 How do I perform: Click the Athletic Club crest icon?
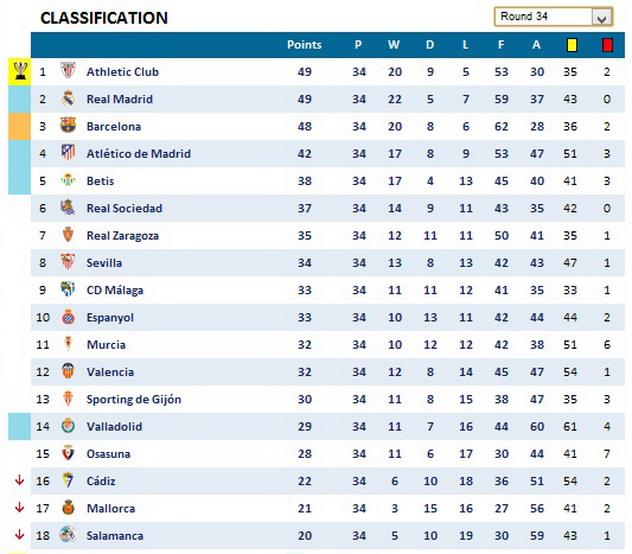68,72
